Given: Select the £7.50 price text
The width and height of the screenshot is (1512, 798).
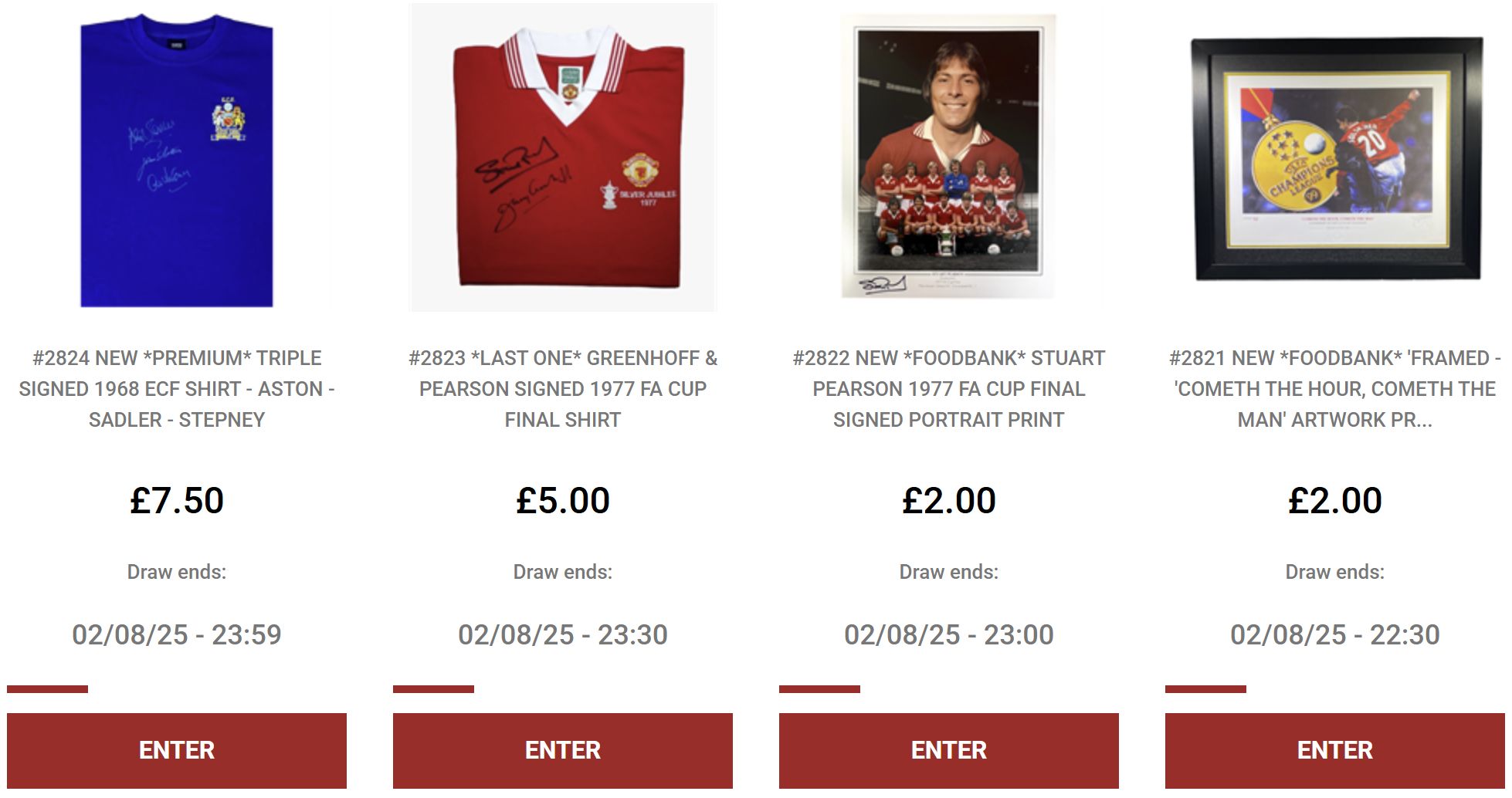Looking at the screenshot, I should [177, 501].
